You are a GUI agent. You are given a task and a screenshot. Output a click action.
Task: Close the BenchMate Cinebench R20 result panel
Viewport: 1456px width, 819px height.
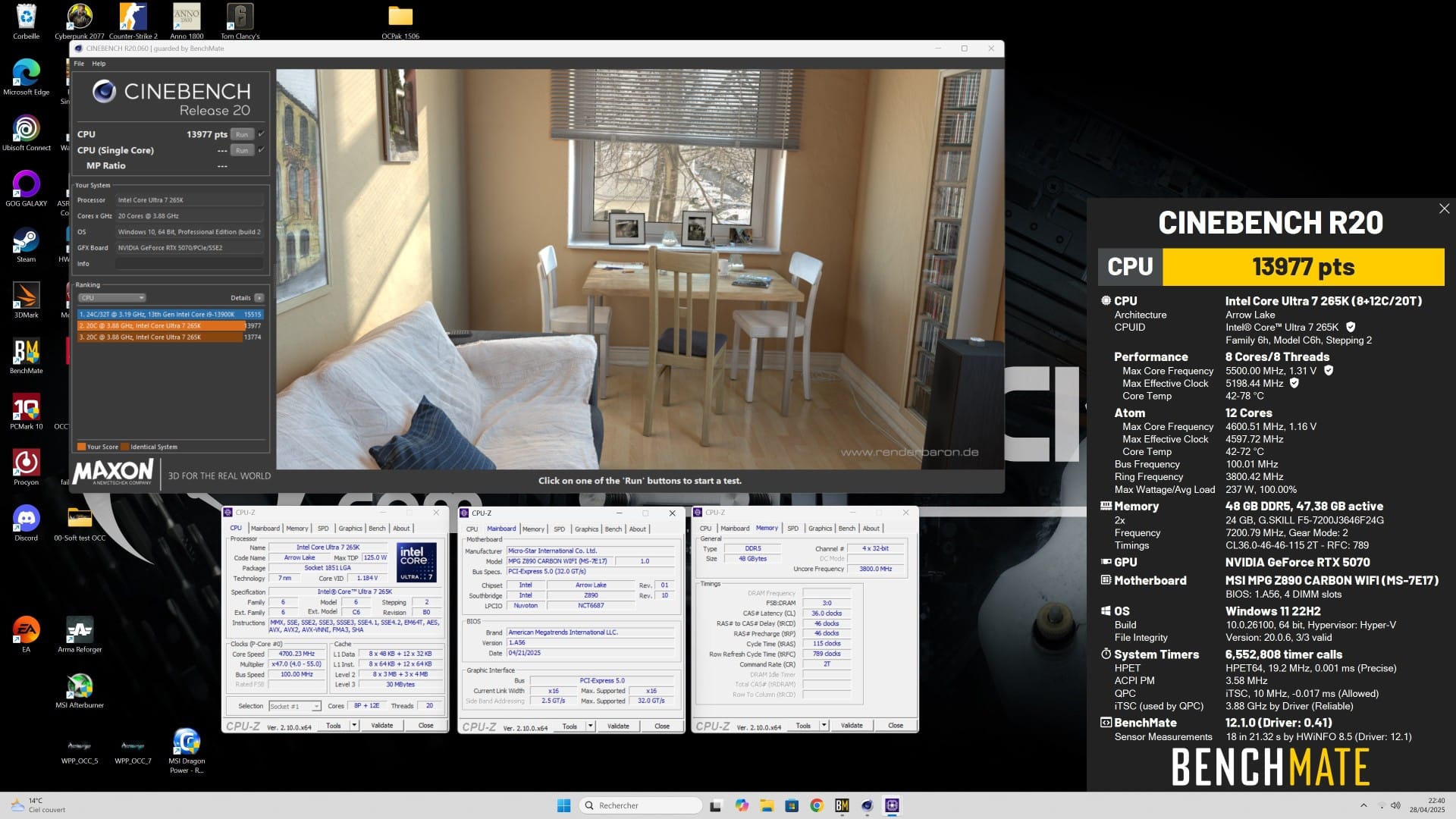(1444, 209)
